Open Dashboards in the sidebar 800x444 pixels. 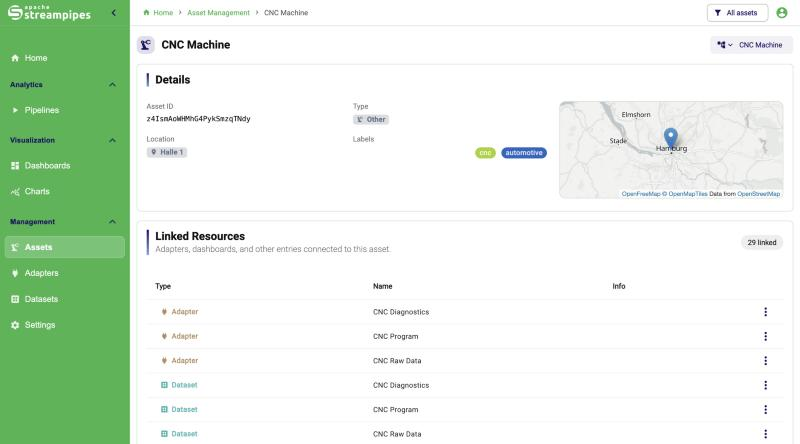click(65, 166)
